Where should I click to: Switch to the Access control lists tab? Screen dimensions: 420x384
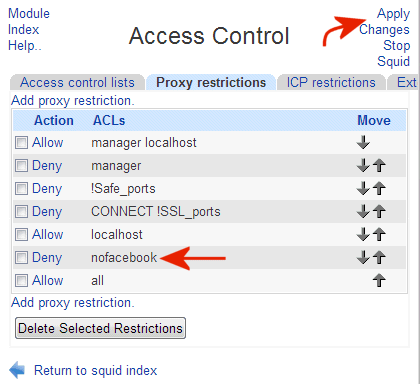77,82
